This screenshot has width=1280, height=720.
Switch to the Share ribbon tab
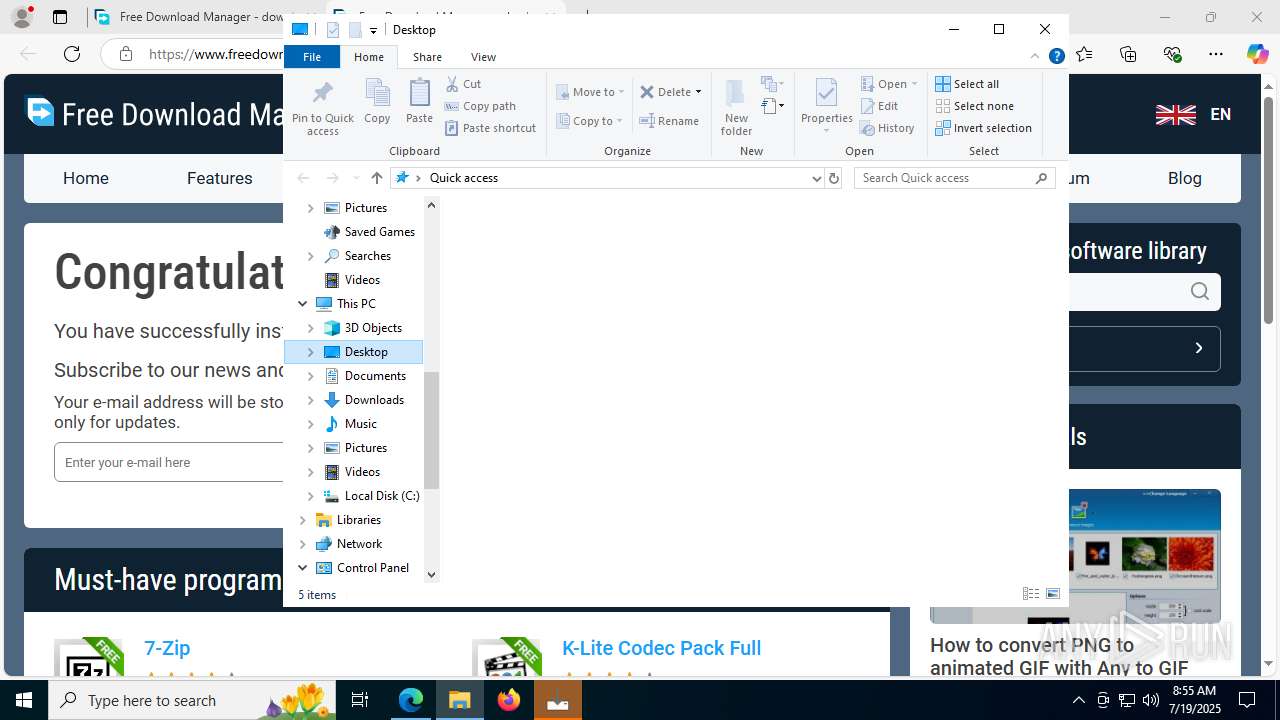[x=427, y=57]
